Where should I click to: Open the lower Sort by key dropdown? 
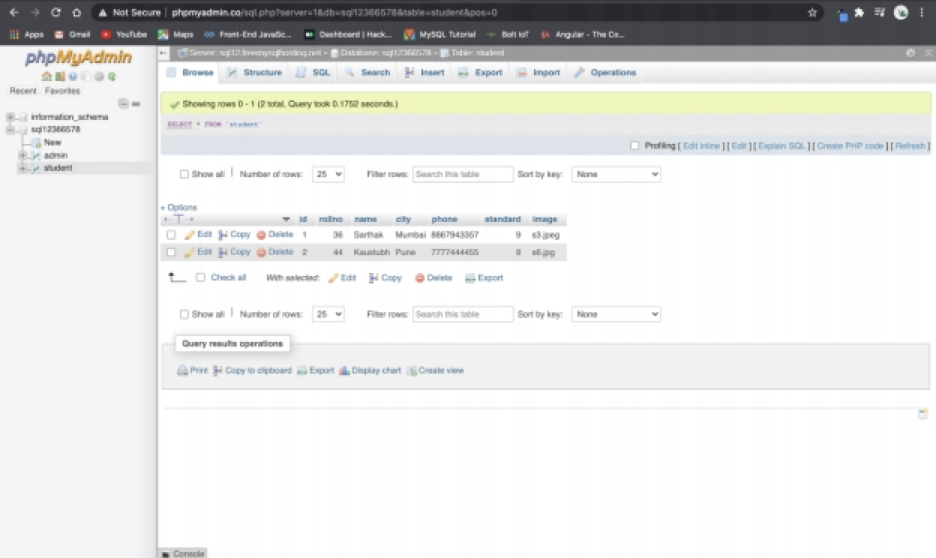tap(616, 315)
